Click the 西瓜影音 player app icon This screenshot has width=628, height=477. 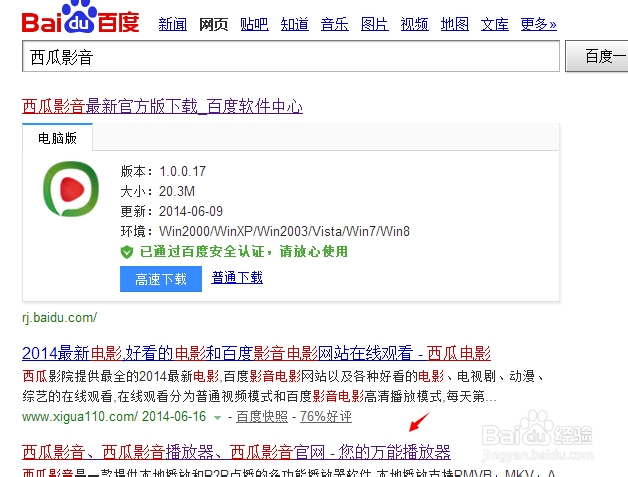[x=71, y=189]
